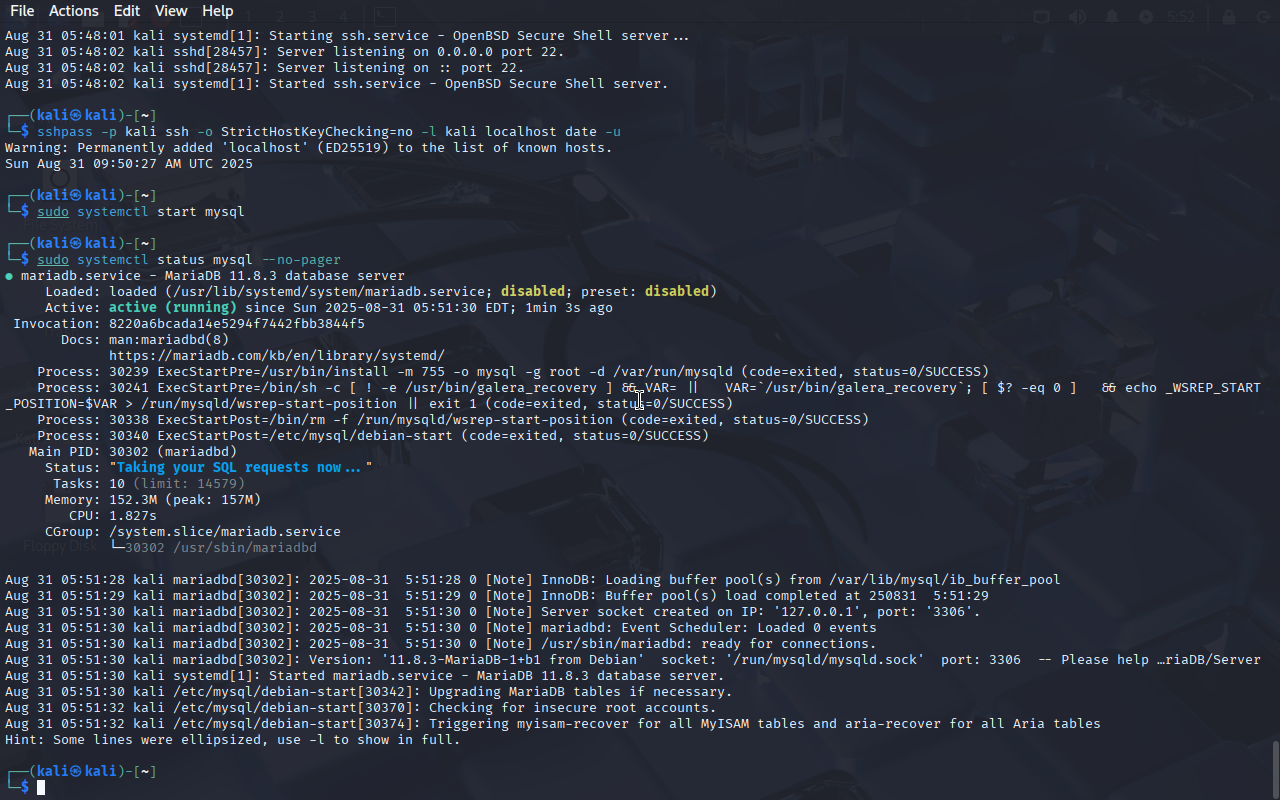Click the date output 'Sun Aug 31 09:50:27 AM UTC 2025'

[129, 164]
